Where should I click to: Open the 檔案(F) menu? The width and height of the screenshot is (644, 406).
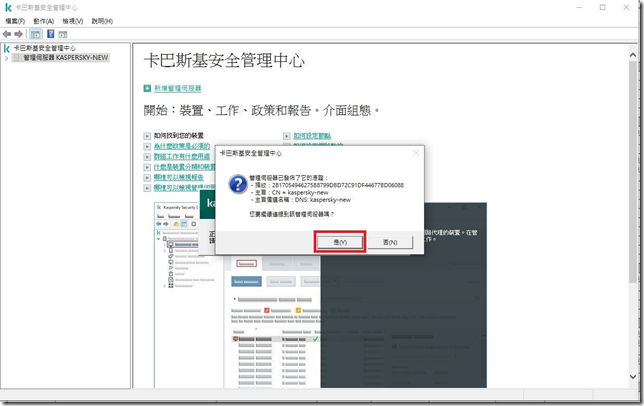(15, 20)
